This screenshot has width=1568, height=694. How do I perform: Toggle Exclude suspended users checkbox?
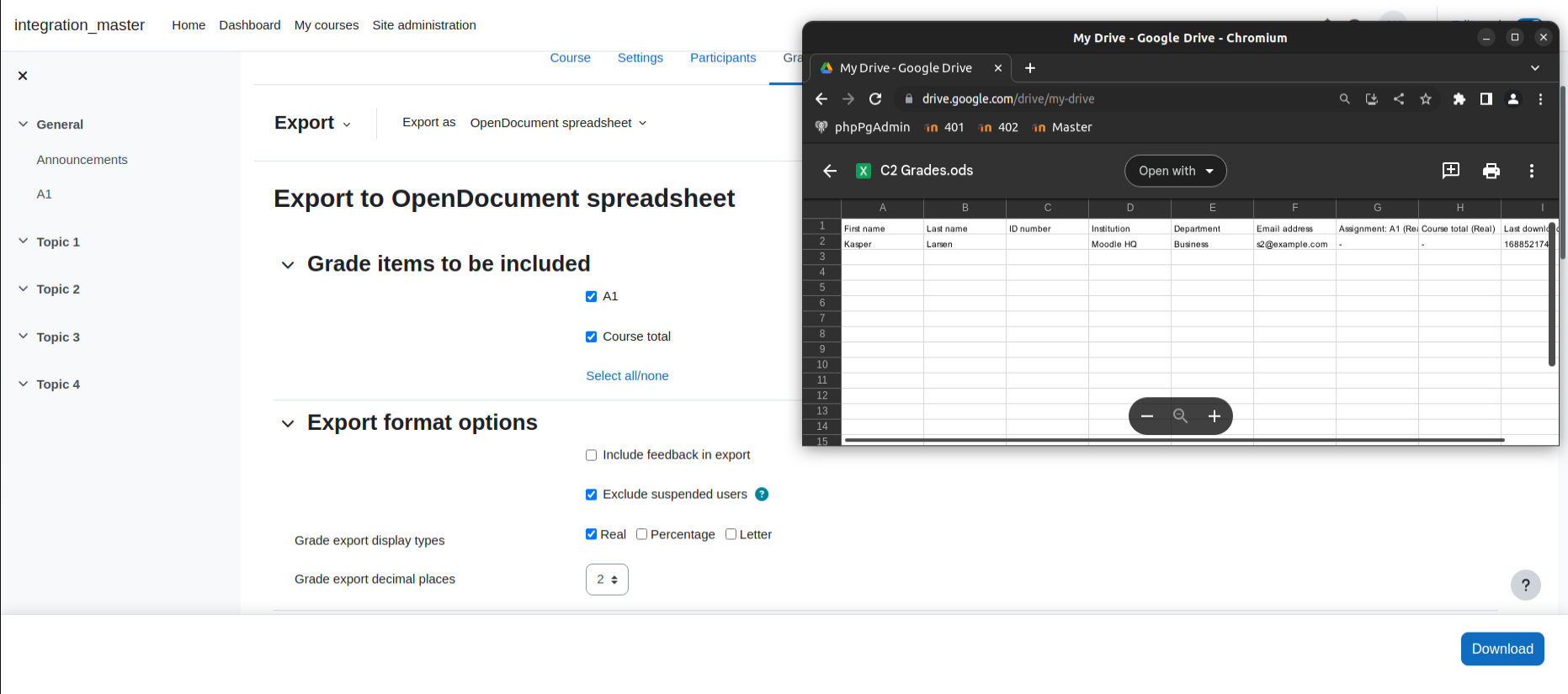tap(591, 495)
